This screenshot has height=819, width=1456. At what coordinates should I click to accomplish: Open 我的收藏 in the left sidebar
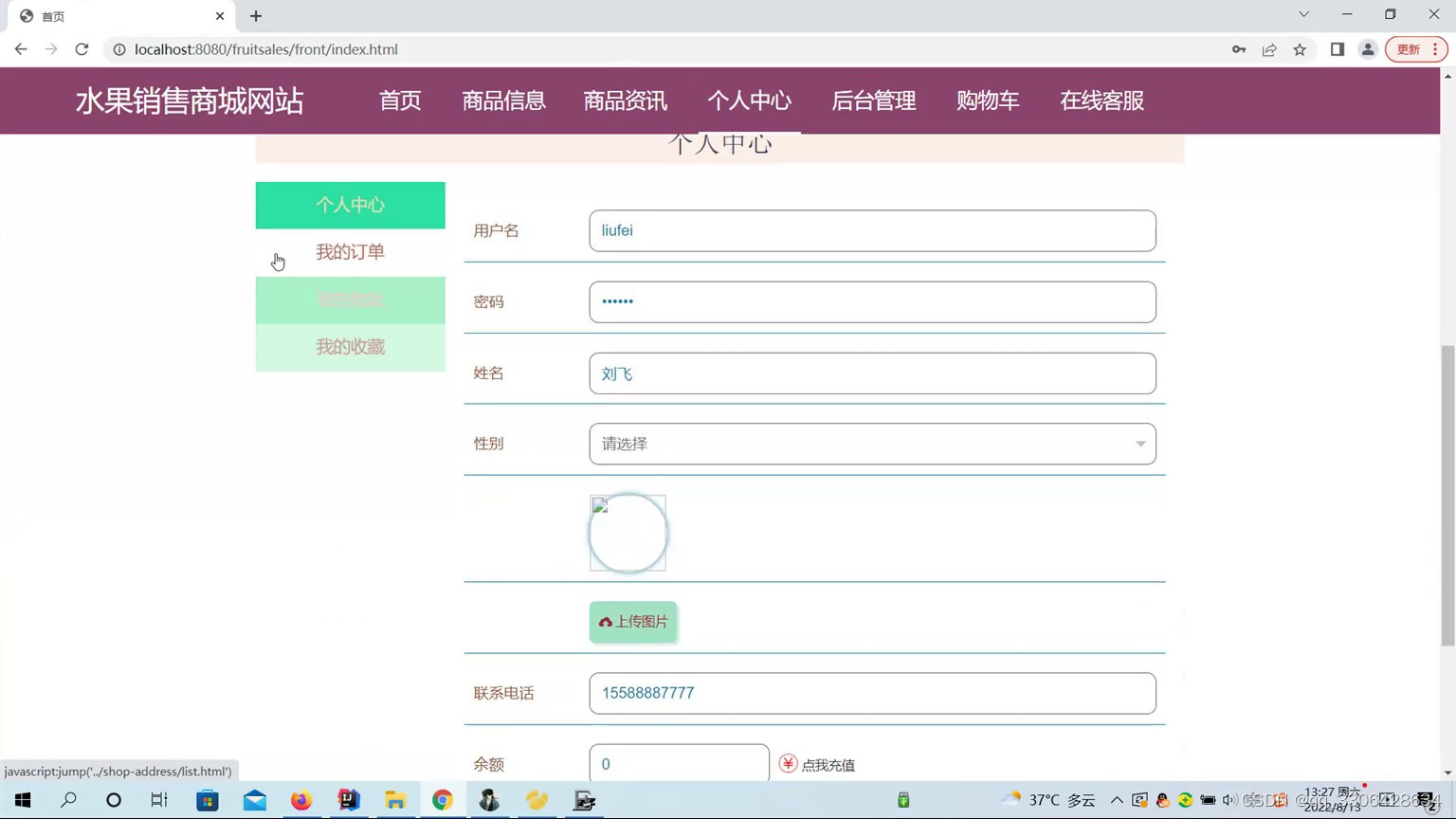(351, 347)
